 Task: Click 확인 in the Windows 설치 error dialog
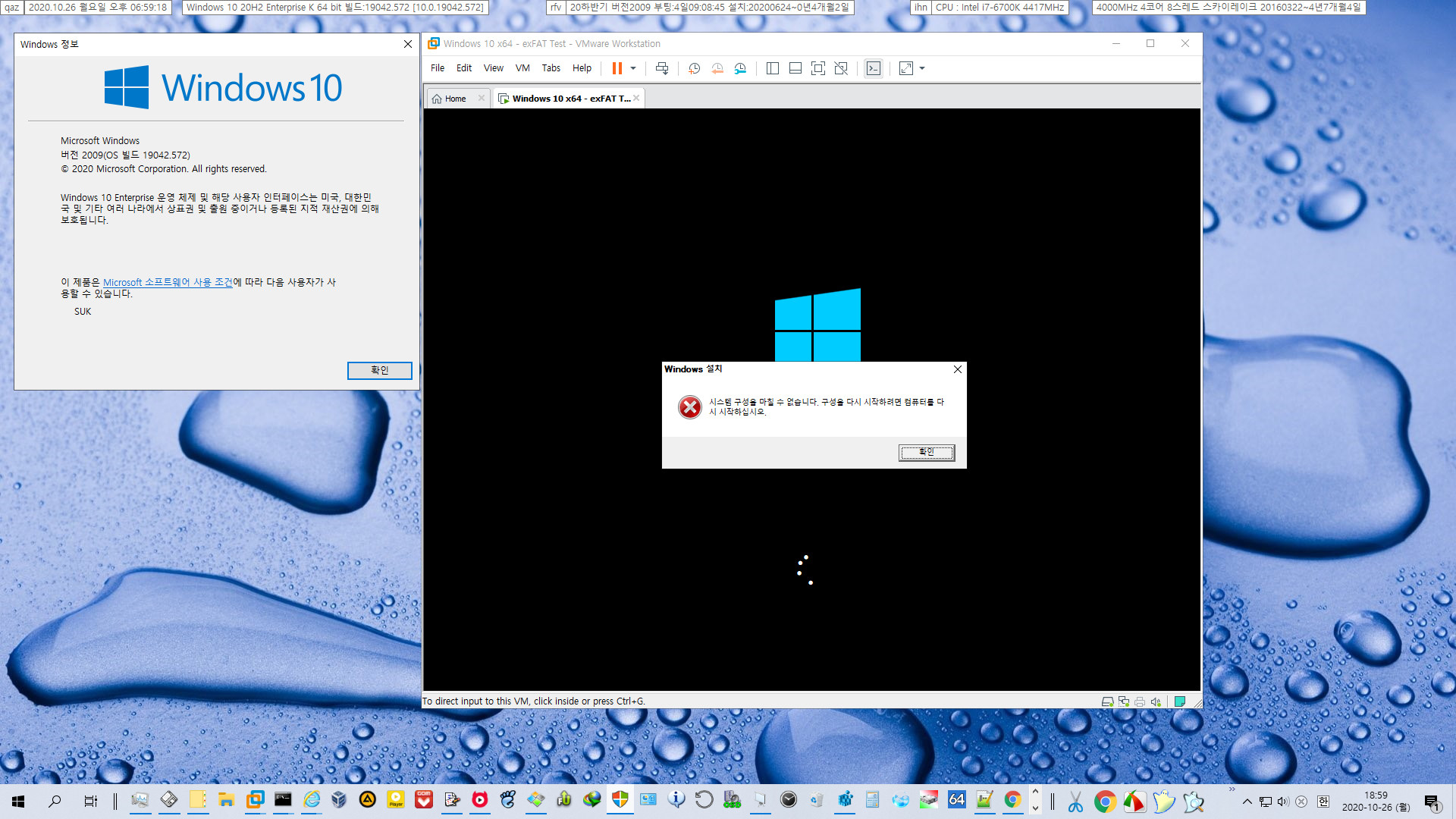927,452
